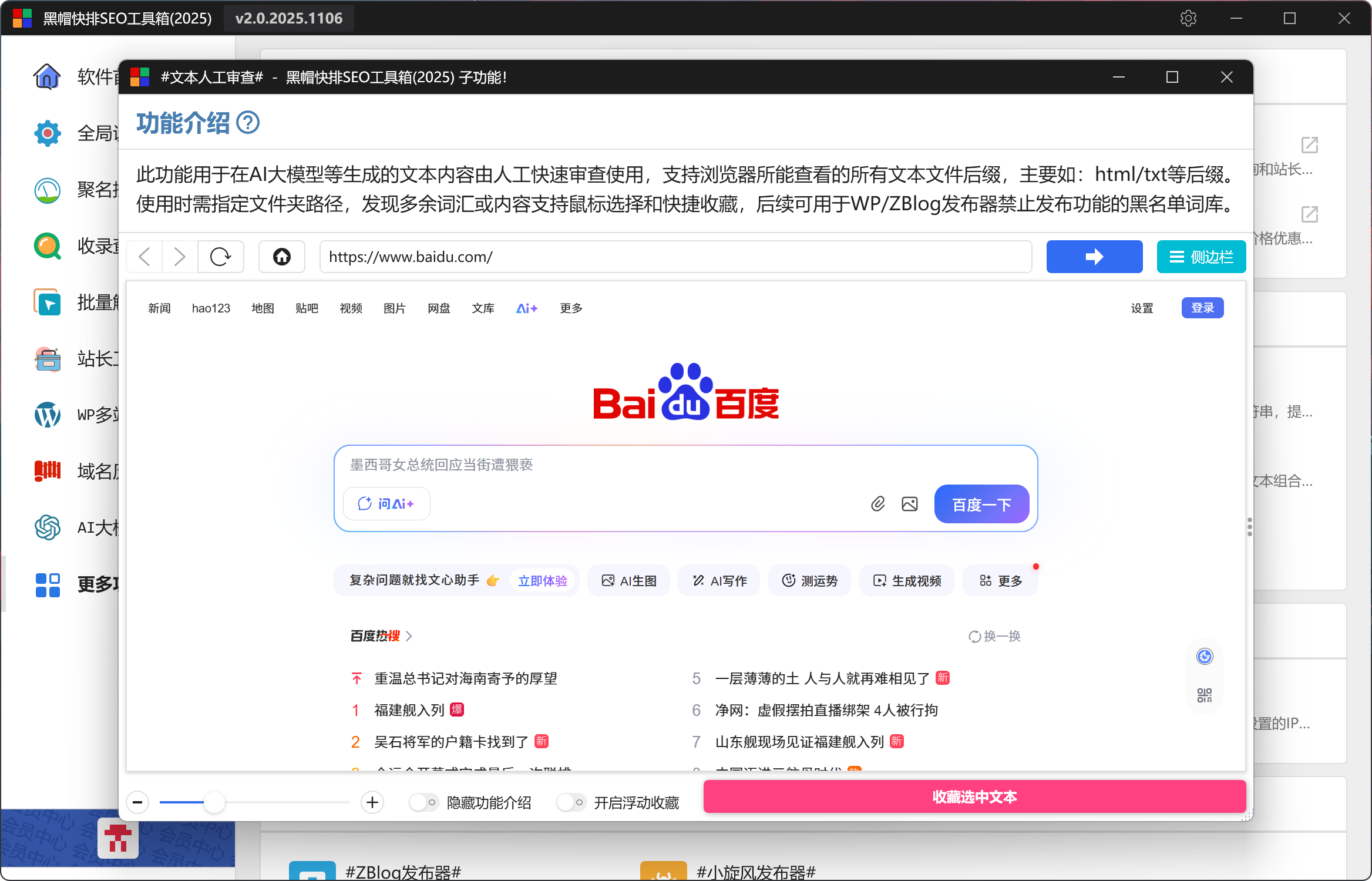Open 更多 in Baidu top navigation
The image size is (1372, 881).
point(571,308)
